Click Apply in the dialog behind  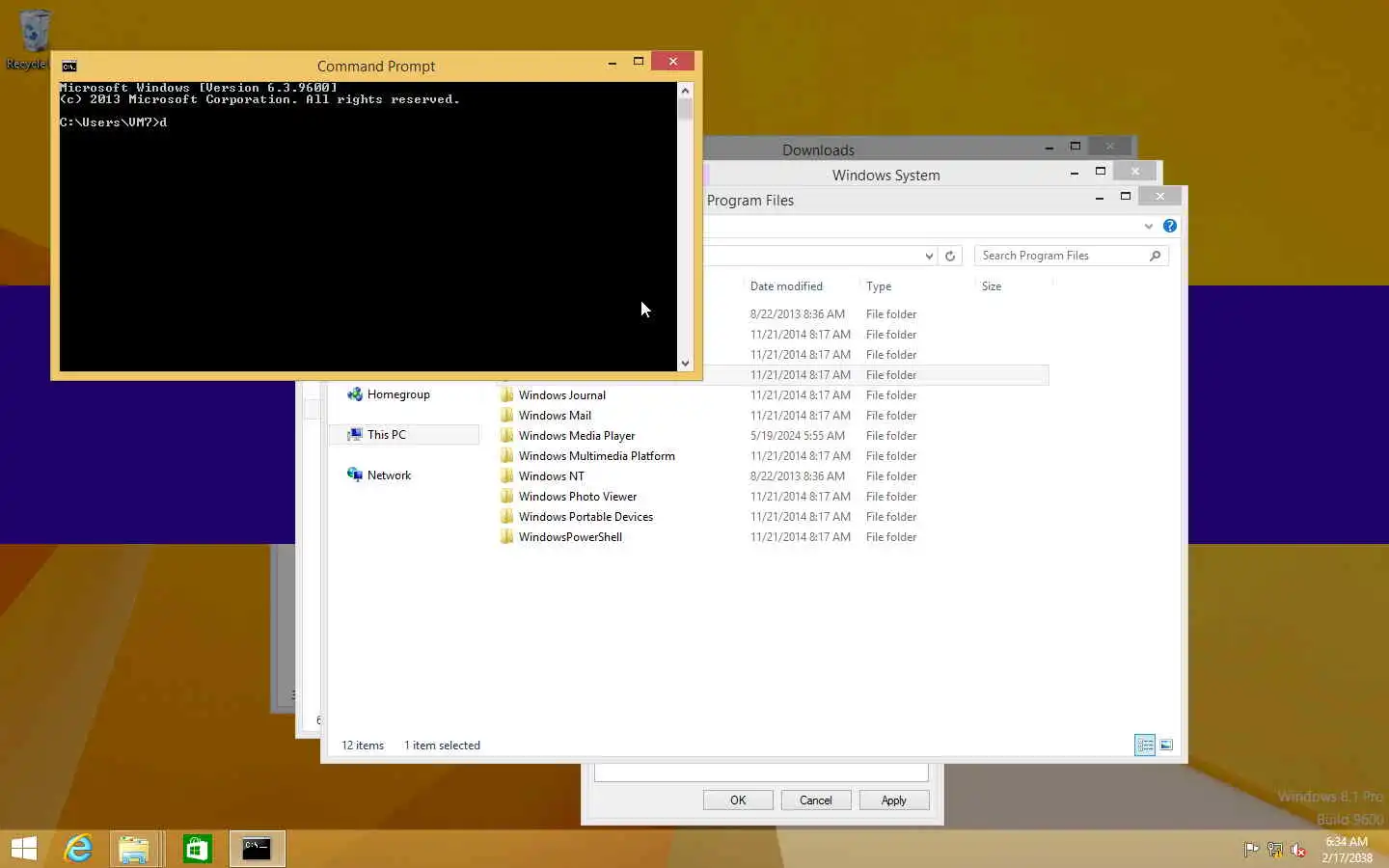893,800
